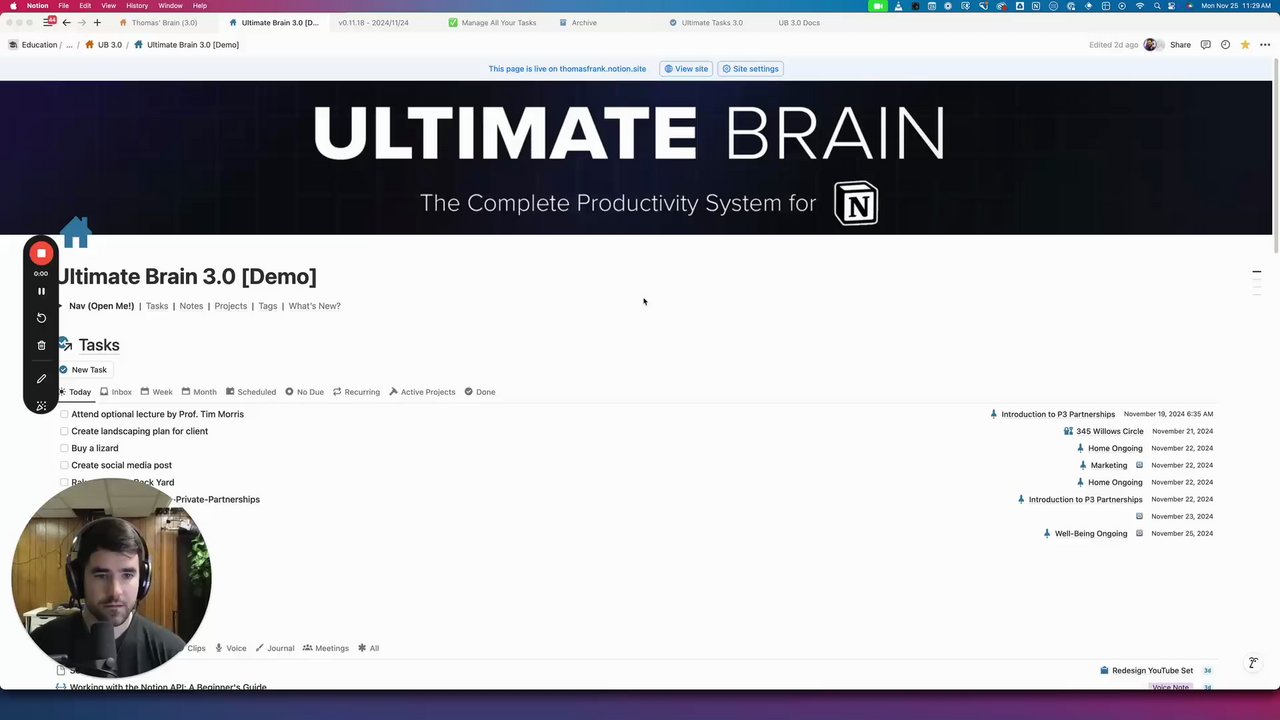Expand the Nav (Open Me!) toggle
This screenshot has height=720, width=1280.
tap(61, 306)
